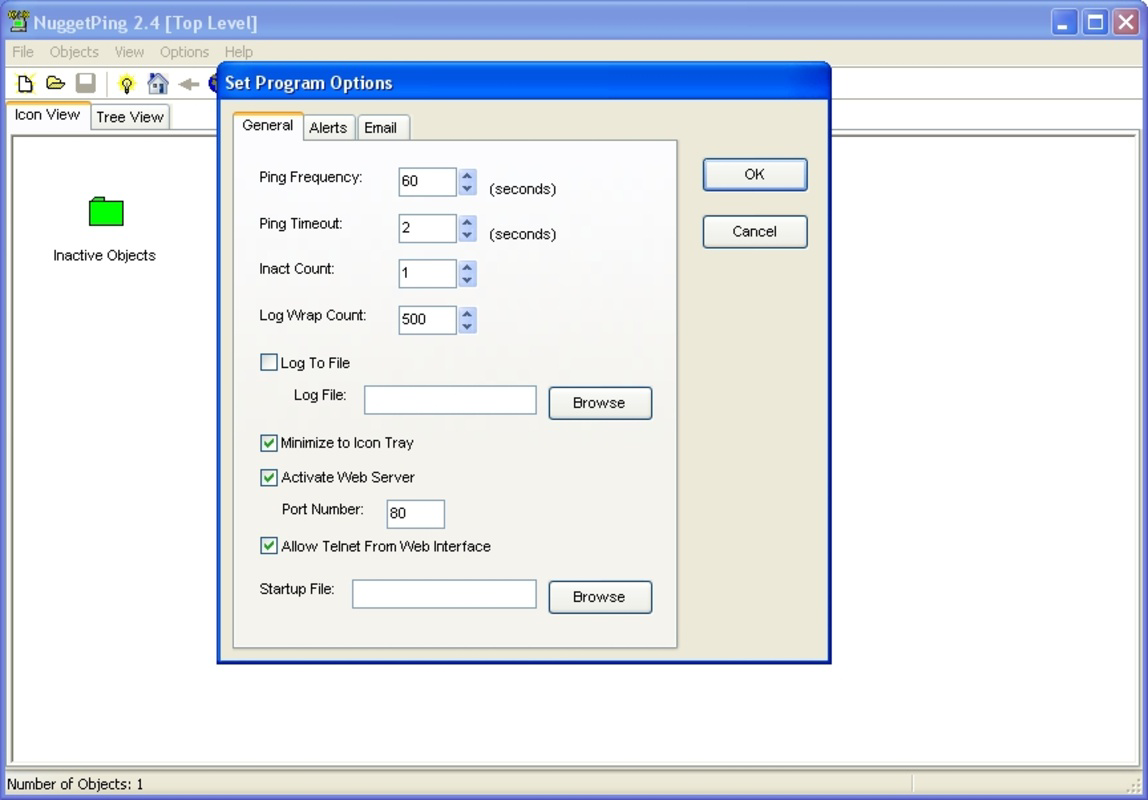Increase Log Wrap Count with up arrow

click(467, 314)
